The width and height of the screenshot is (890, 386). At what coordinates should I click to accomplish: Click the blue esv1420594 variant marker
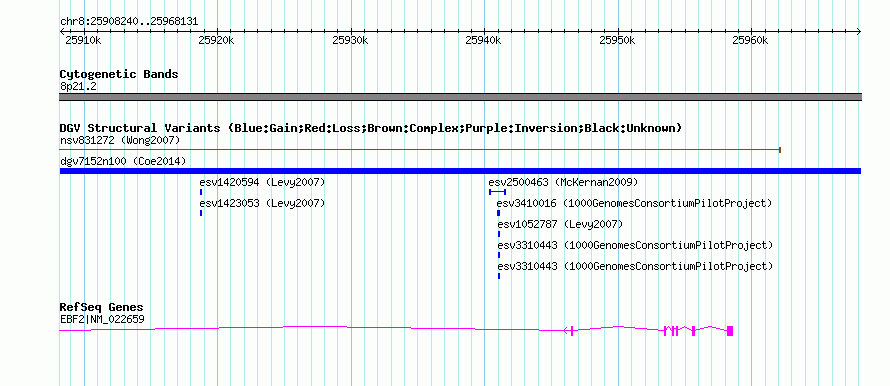(201, 192)
